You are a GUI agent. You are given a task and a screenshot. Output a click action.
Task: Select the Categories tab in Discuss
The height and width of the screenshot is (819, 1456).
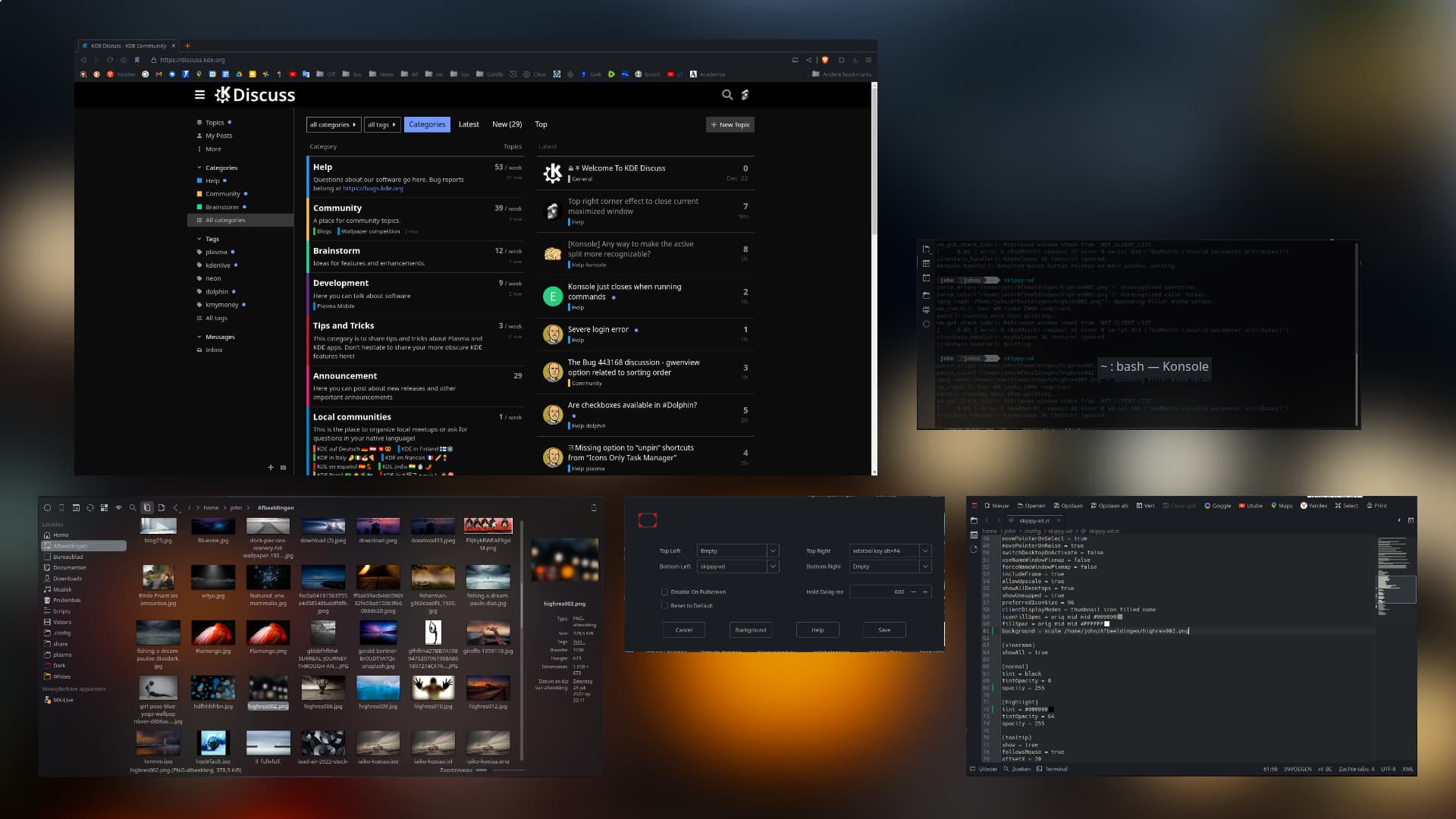point(427,124)
